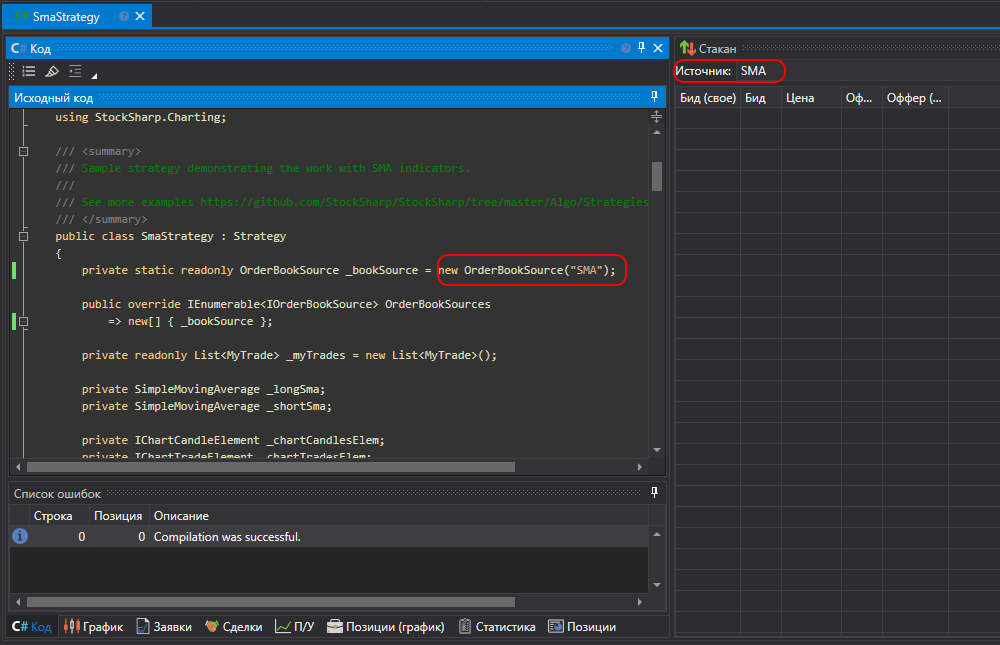1000x645 pixels.
Task: Click error list horizontal scrollbar thumb
Action: 270,602
